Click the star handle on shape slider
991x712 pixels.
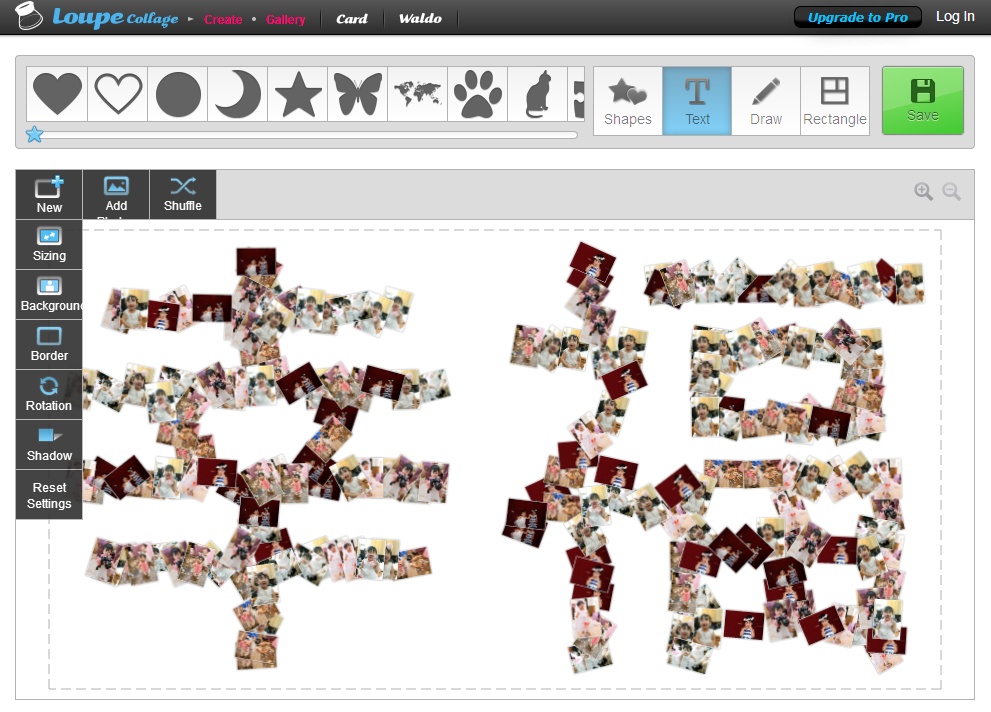pyautogui.click(x=34, y=135)
